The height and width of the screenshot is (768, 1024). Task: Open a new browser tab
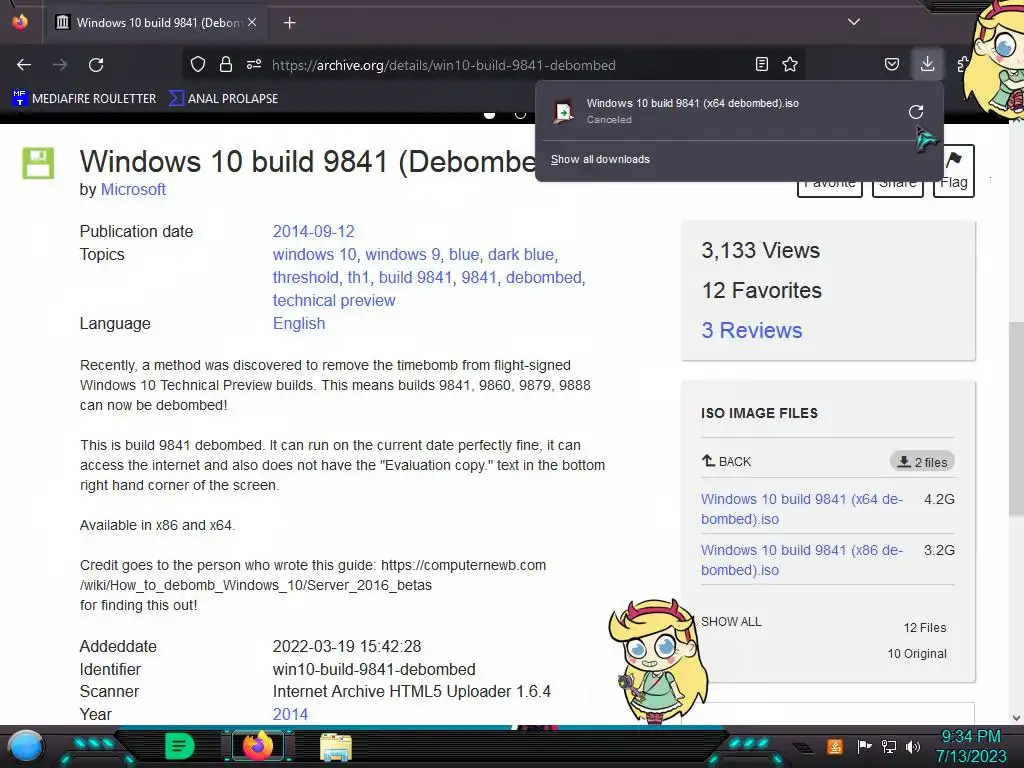pos(289,23)
